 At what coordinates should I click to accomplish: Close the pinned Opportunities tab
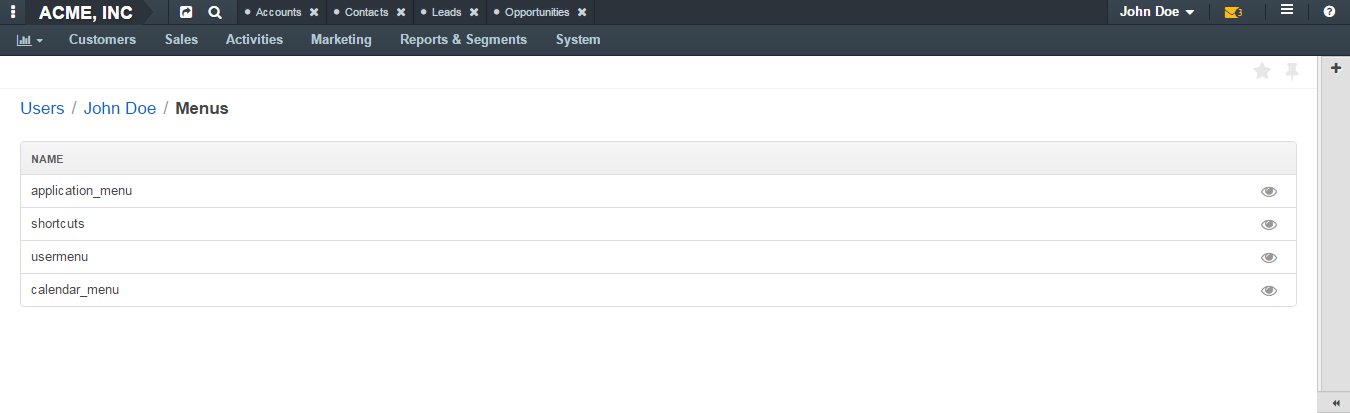pos(582,13)
